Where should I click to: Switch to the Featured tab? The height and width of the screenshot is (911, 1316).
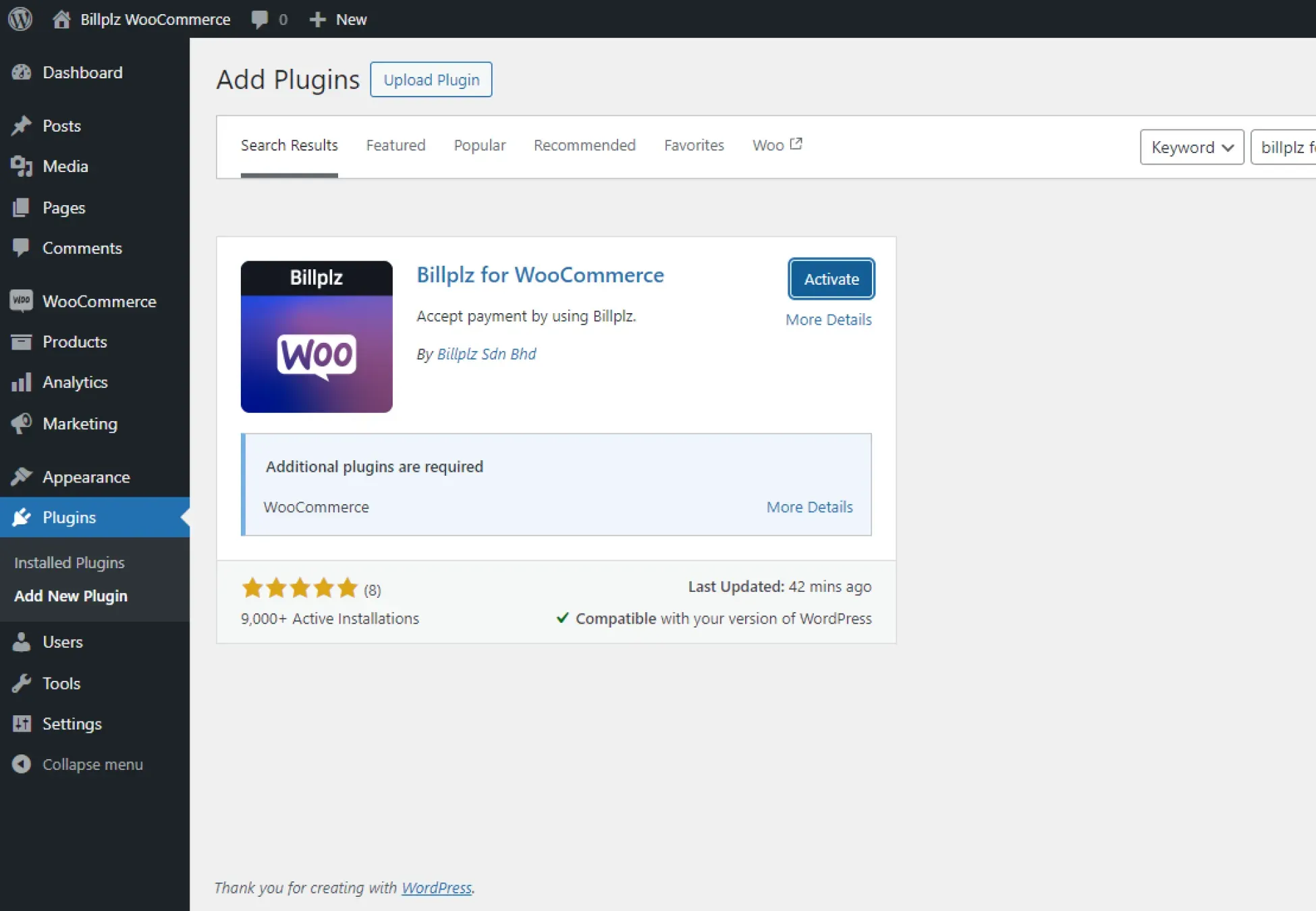click(395, 145)
